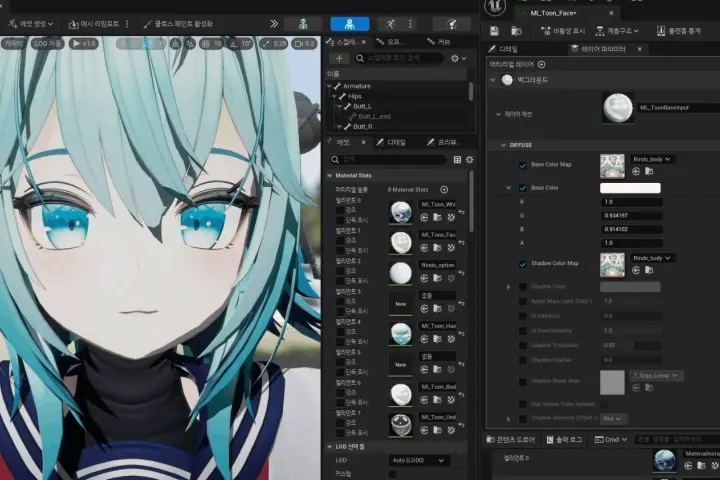Viewport: 720px width, 480px height.
Task: Click checker edit icon for MI_Toon_Und slot
Action: click(451, 430)
